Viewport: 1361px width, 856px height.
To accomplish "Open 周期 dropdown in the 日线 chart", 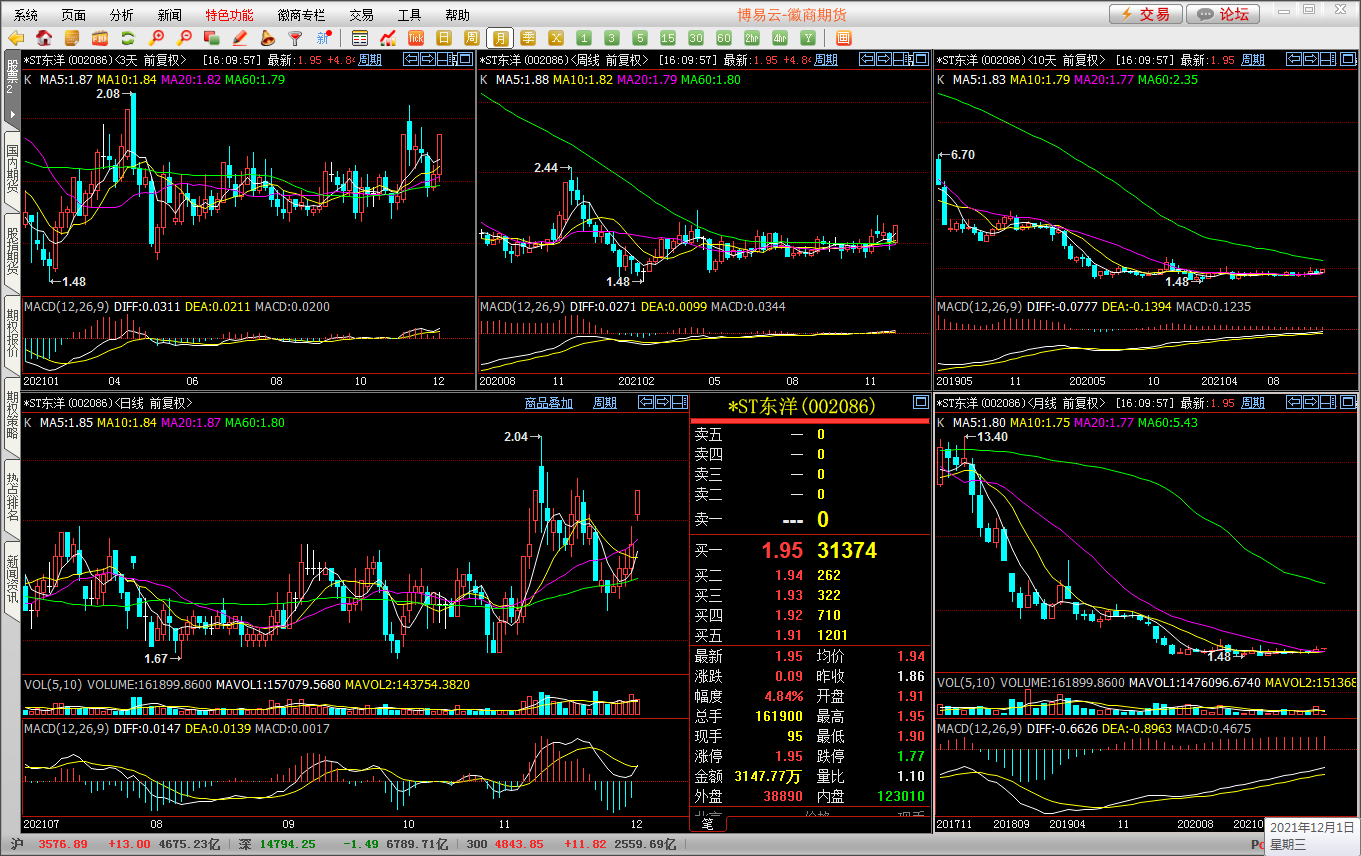I will (x=605, y=403).
